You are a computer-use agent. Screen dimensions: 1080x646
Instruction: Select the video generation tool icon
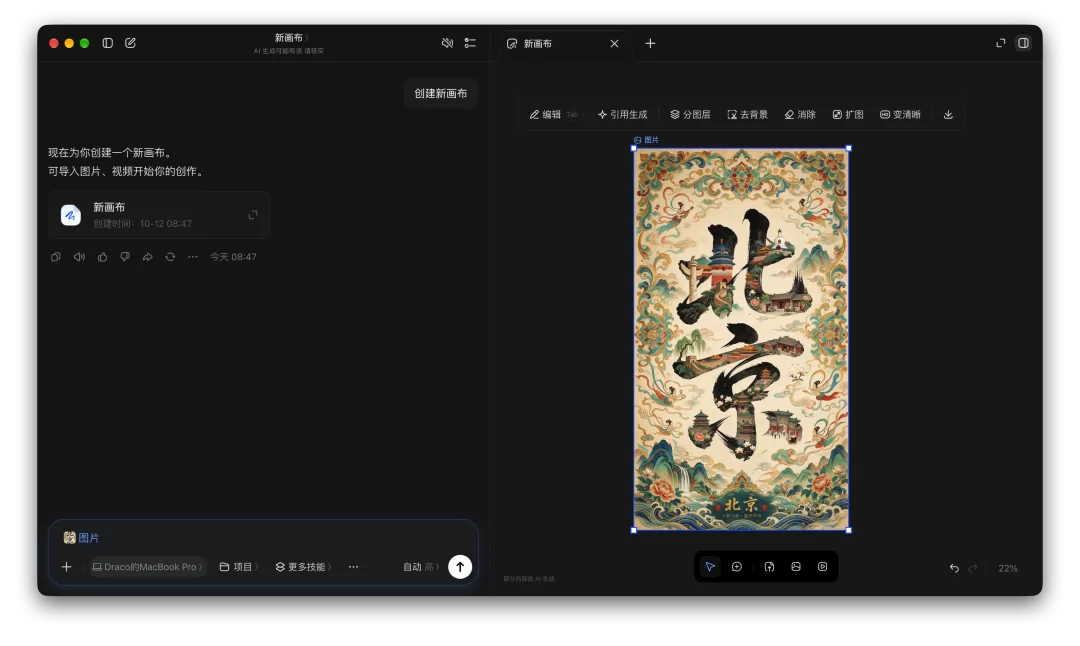pyautogui.click(x=822, y=567)
